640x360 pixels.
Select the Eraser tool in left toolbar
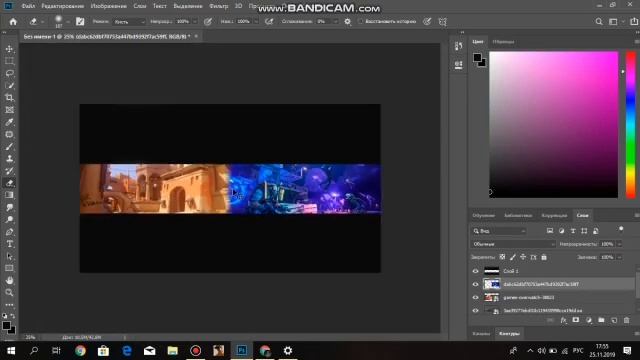(9, 183)
